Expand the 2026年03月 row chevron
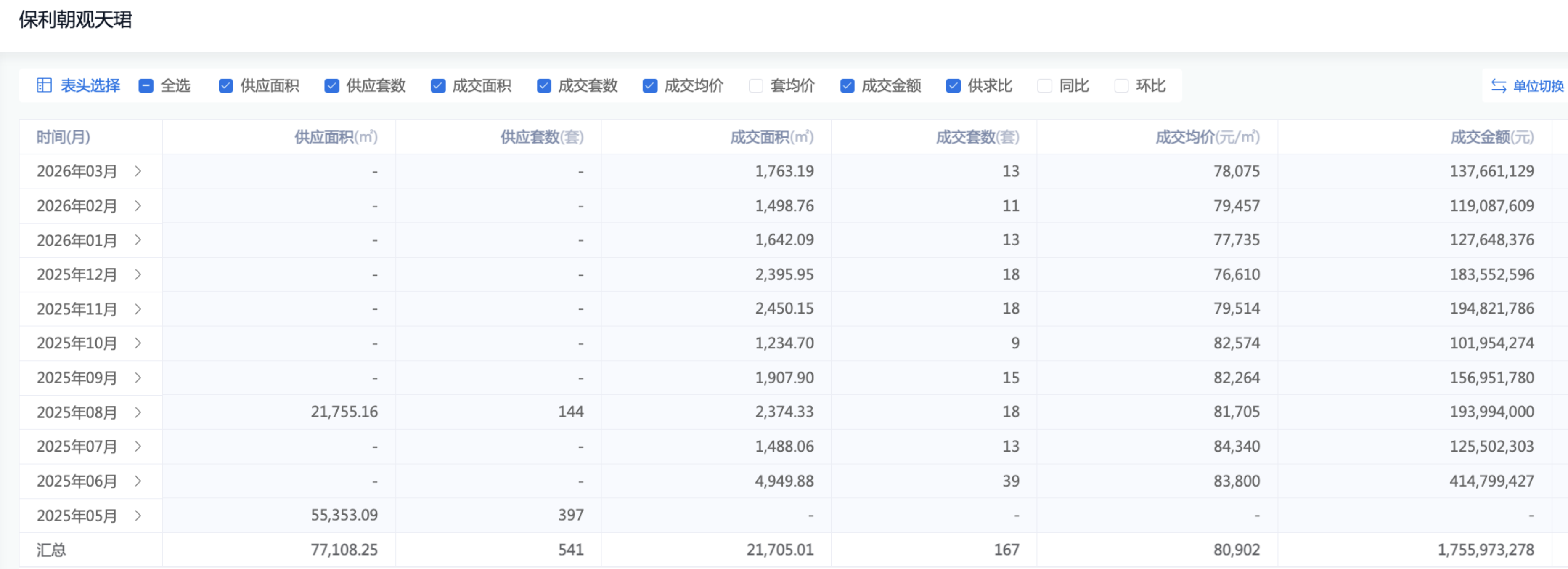 pos(138,171)
